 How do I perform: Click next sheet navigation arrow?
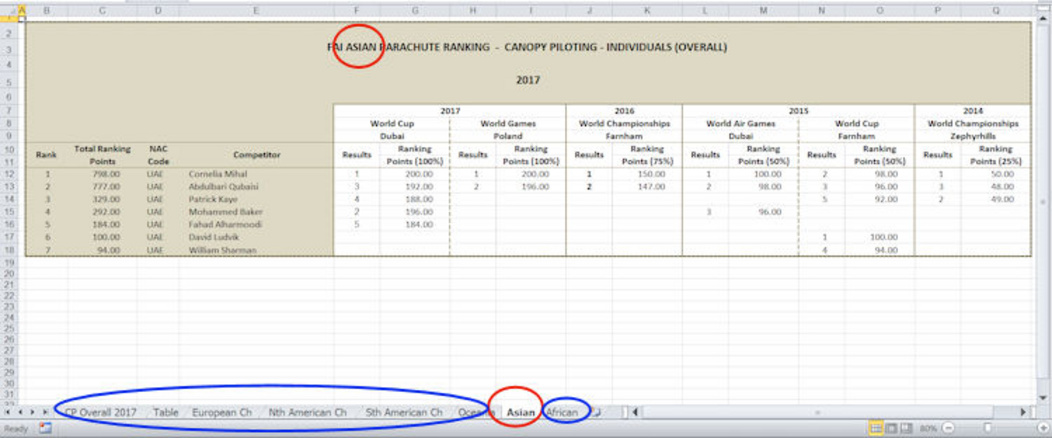coord(33,411)
